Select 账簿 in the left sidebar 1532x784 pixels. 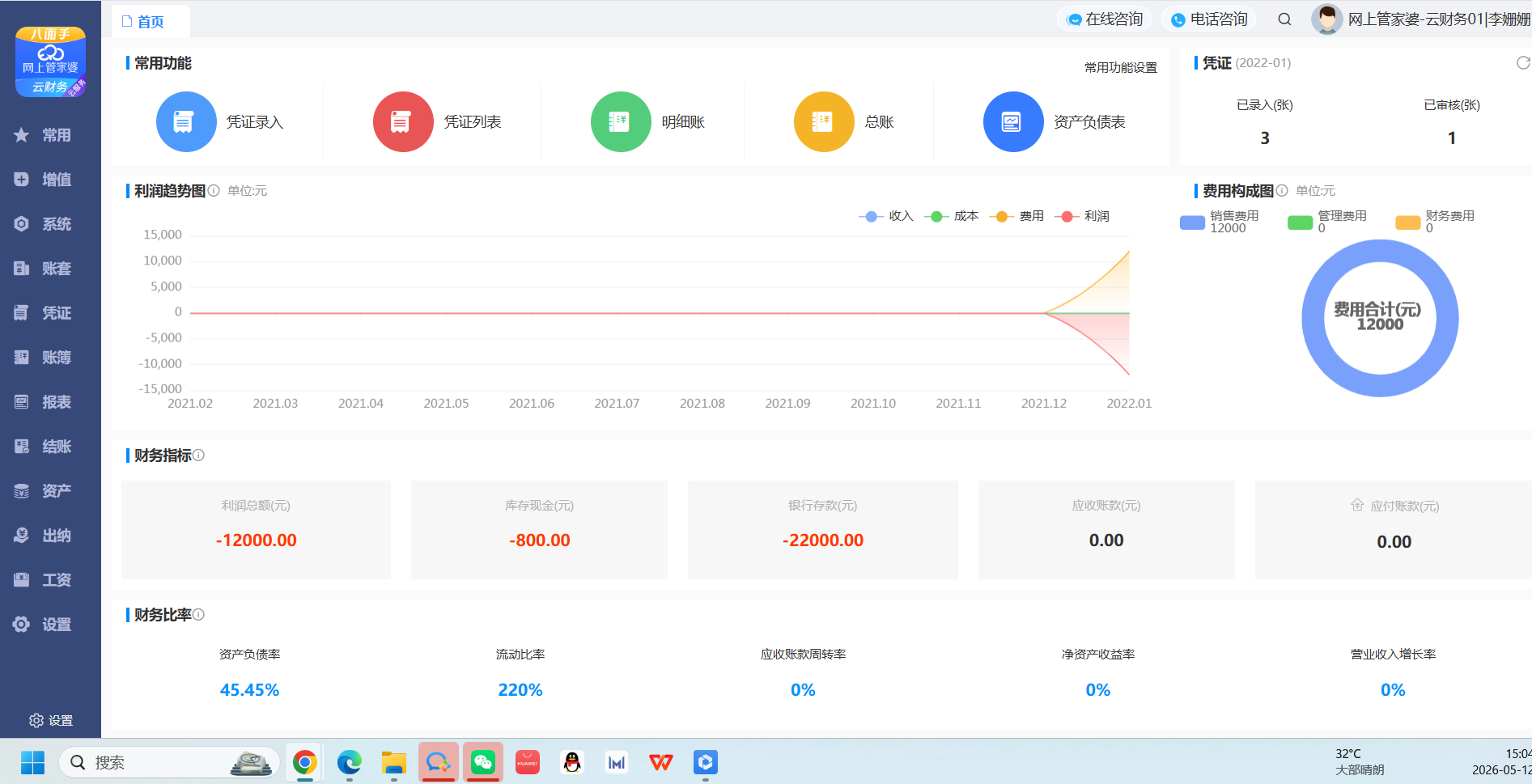(50, 358)
